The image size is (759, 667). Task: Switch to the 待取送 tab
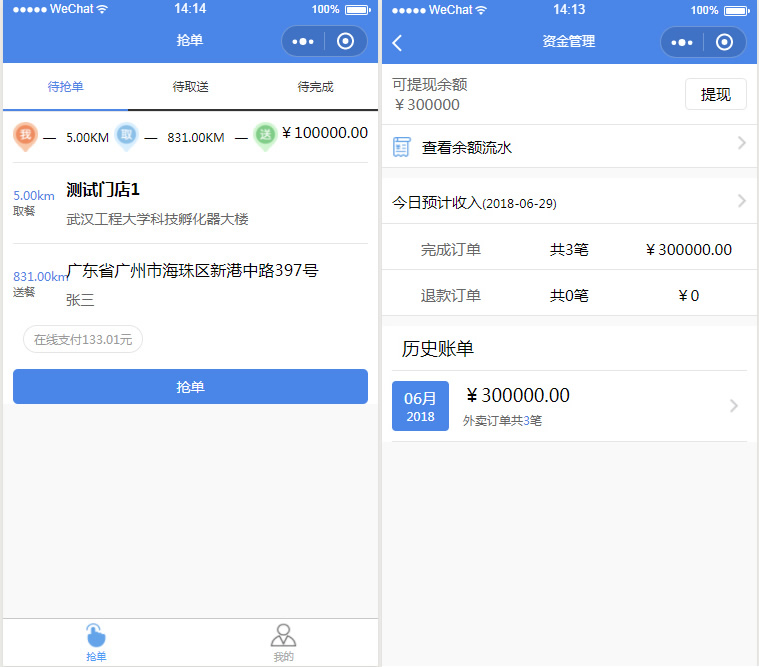190,87
